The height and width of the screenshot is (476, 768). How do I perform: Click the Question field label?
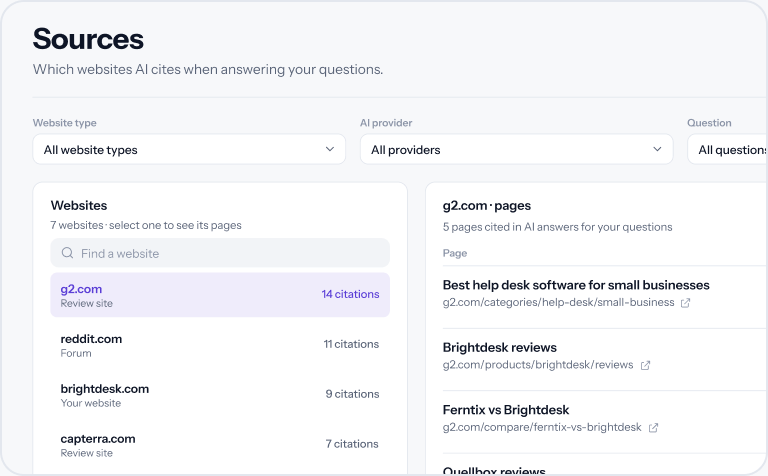[709, 123]
